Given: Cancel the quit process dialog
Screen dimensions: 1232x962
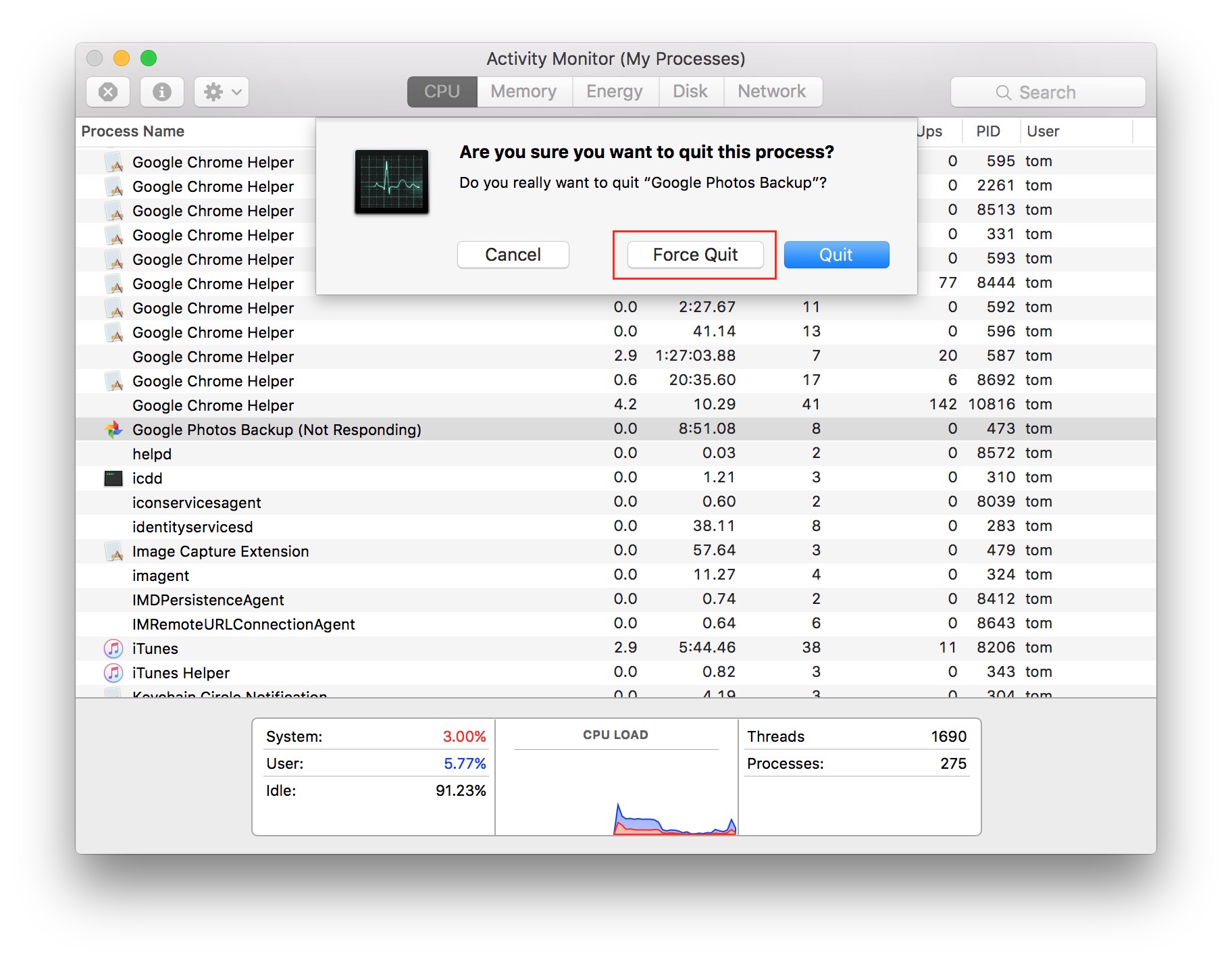Looking at the screenshot, I should 513,255.
